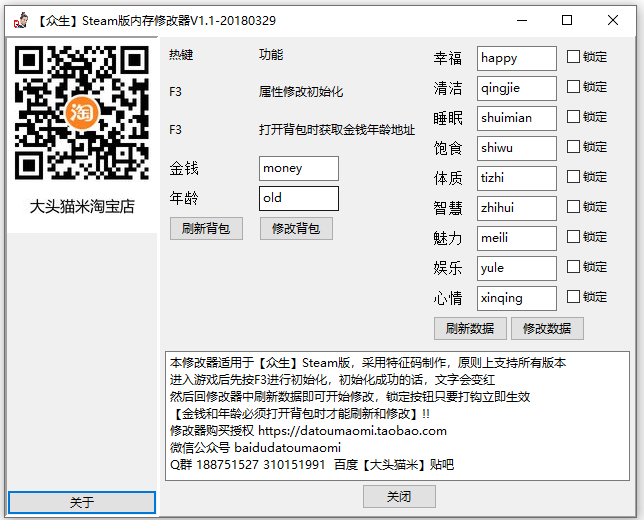
Task: Click the 修改背包 button
Action: (x=296, y=228)
